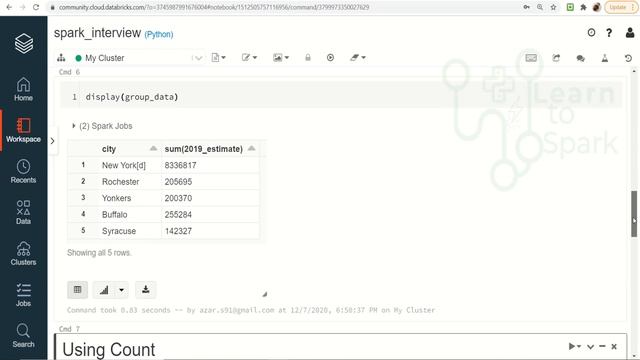Select the Yonkers cell

click(x=130, y=198)
